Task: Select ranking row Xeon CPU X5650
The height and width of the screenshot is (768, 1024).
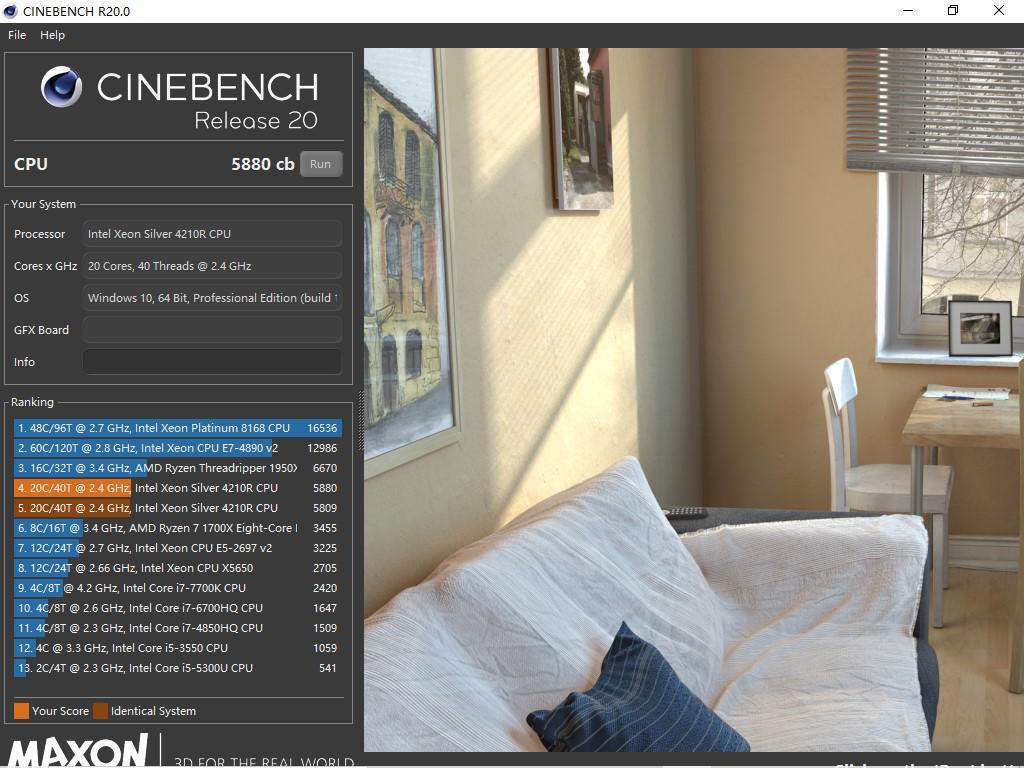Action: pos(178,568)
